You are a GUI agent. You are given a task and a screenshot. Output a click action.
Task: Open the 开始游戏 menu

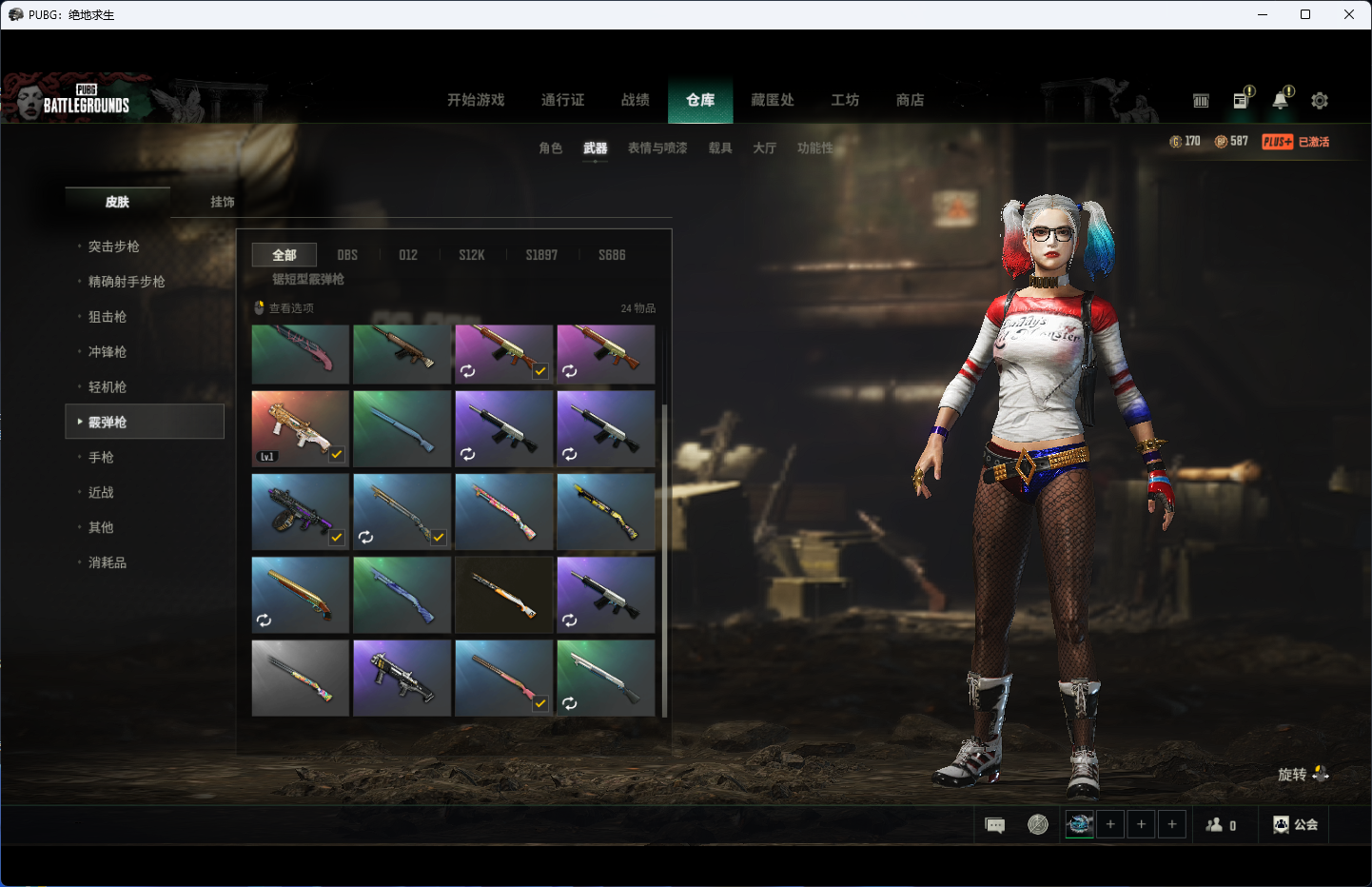(x=476, y=100)
